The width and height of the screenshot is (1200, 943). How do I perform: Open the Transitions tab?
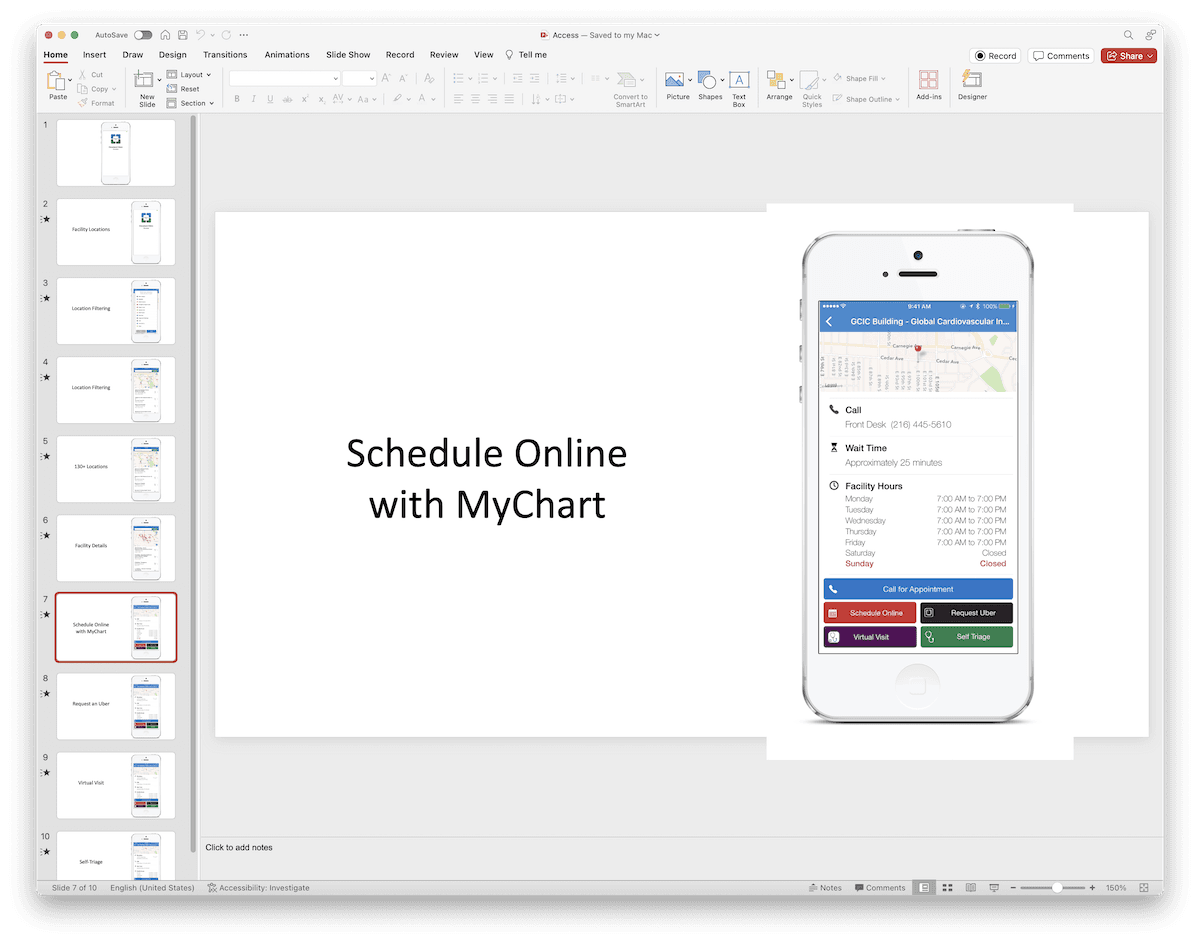click(225, 55)
